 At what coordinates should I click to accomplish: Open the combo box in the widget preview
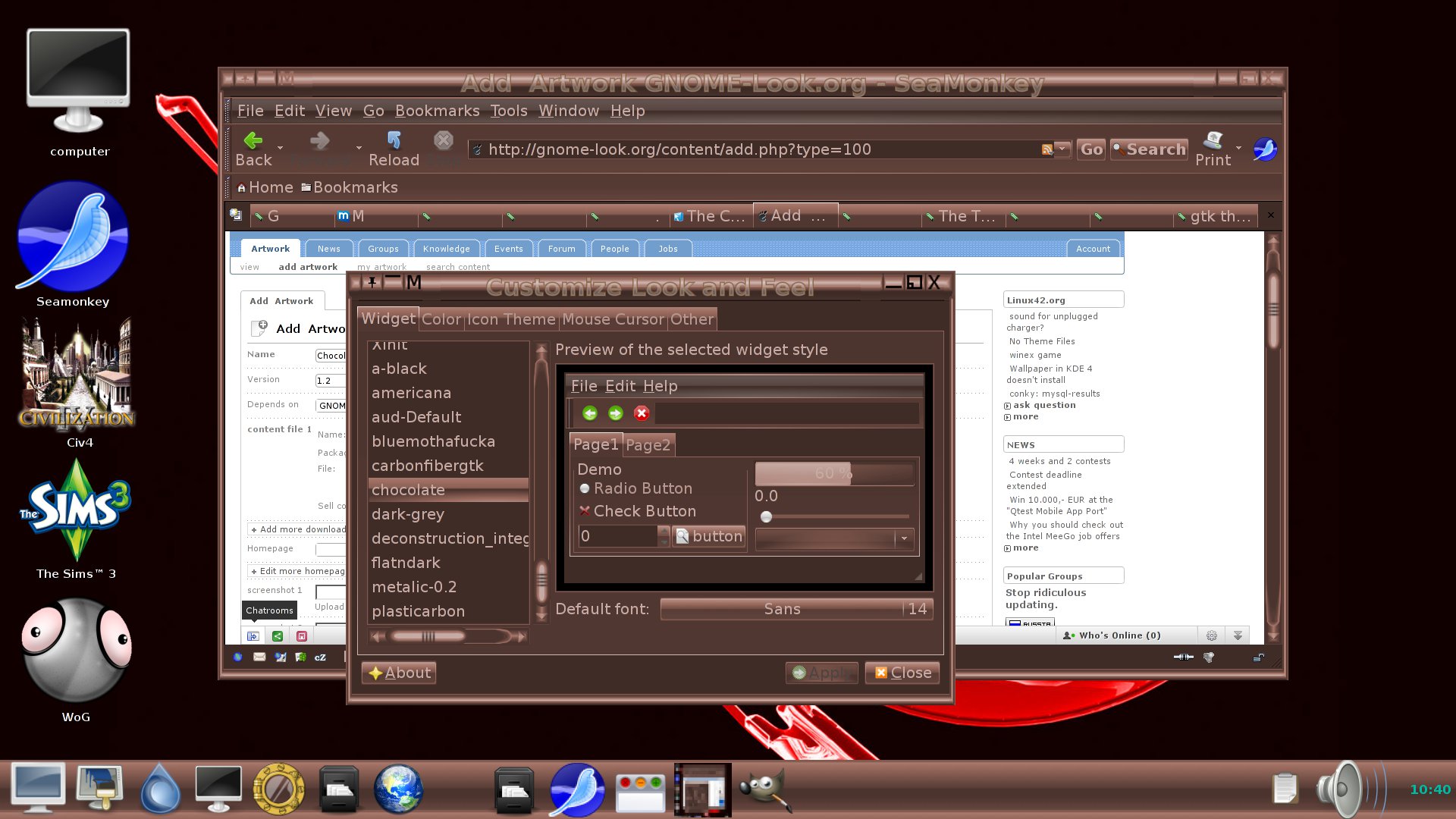(834, 538)
